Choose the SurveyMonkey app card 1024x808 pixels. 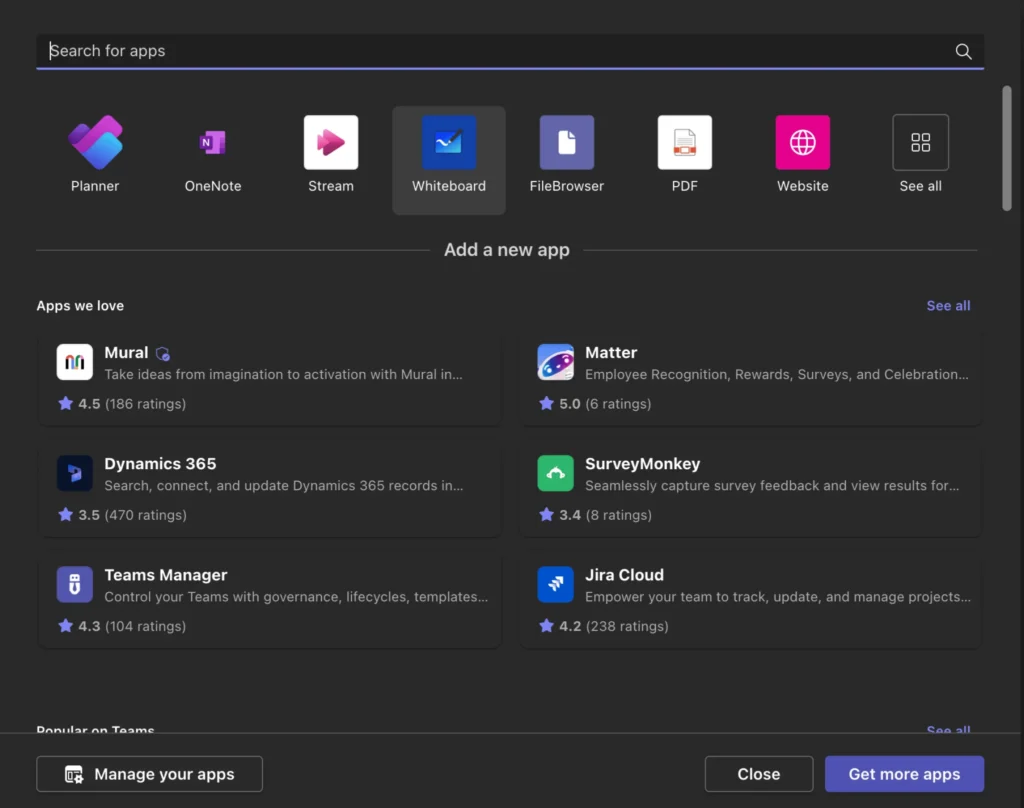click(x=750, y=487)
